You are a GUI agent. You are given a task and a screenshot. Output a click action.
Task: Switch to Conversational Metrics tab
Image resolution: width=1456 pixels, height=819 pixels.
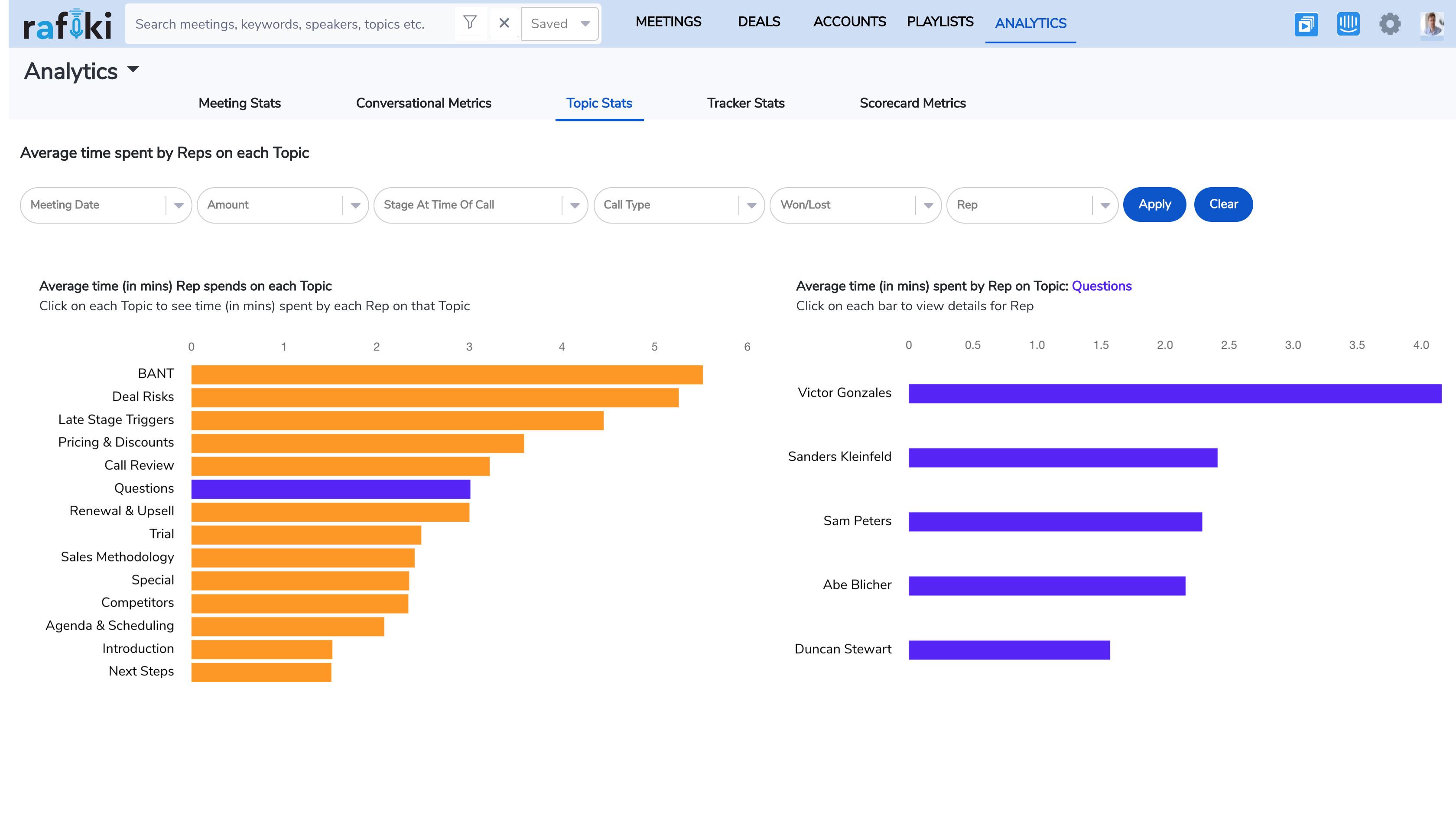[x=423, y=103]
